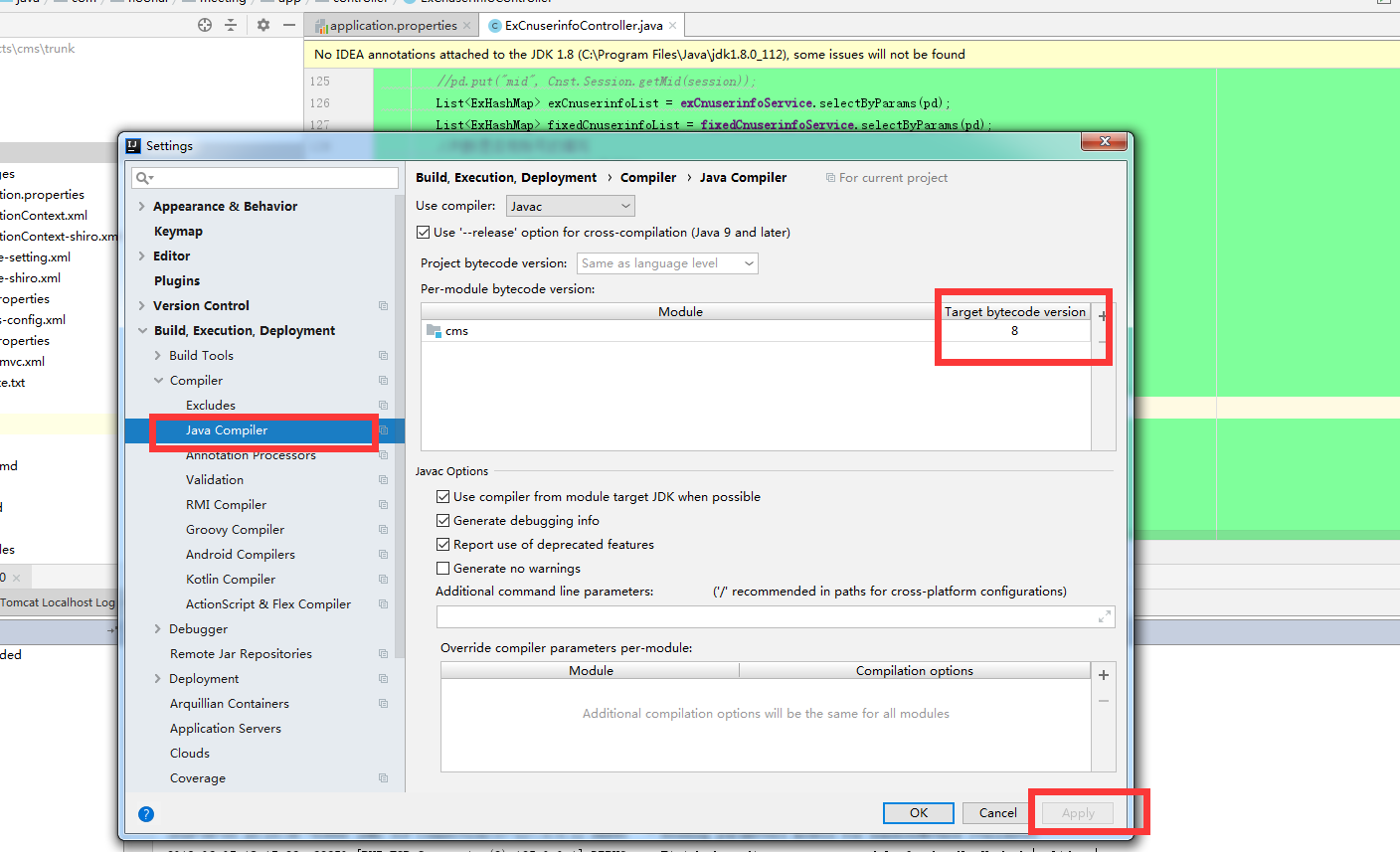Select Groovy Compiler settings page
The width and height of the screenshot is (1400, 852).
point(235,530)
